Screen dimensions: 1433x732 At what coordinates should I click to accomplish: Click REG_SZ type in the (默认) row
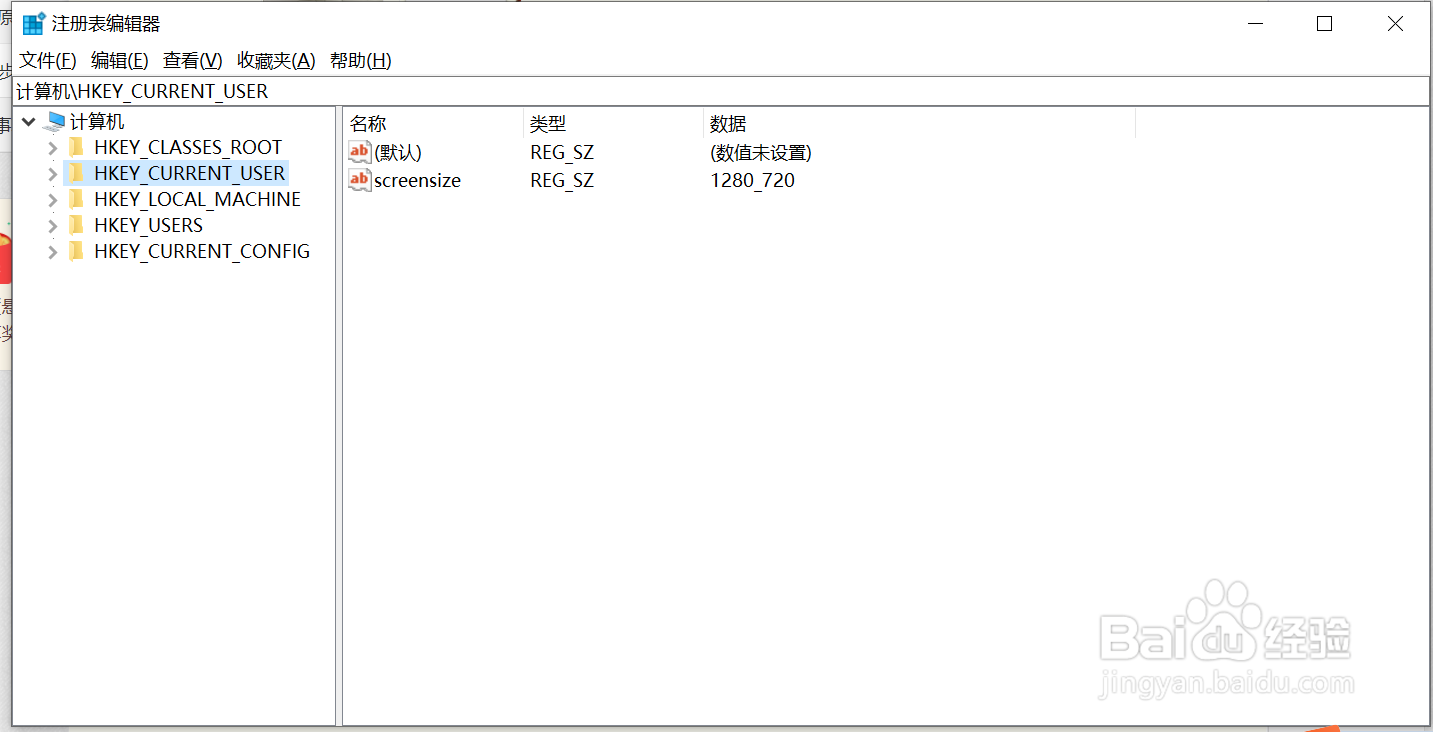click(x=562, y=153)
